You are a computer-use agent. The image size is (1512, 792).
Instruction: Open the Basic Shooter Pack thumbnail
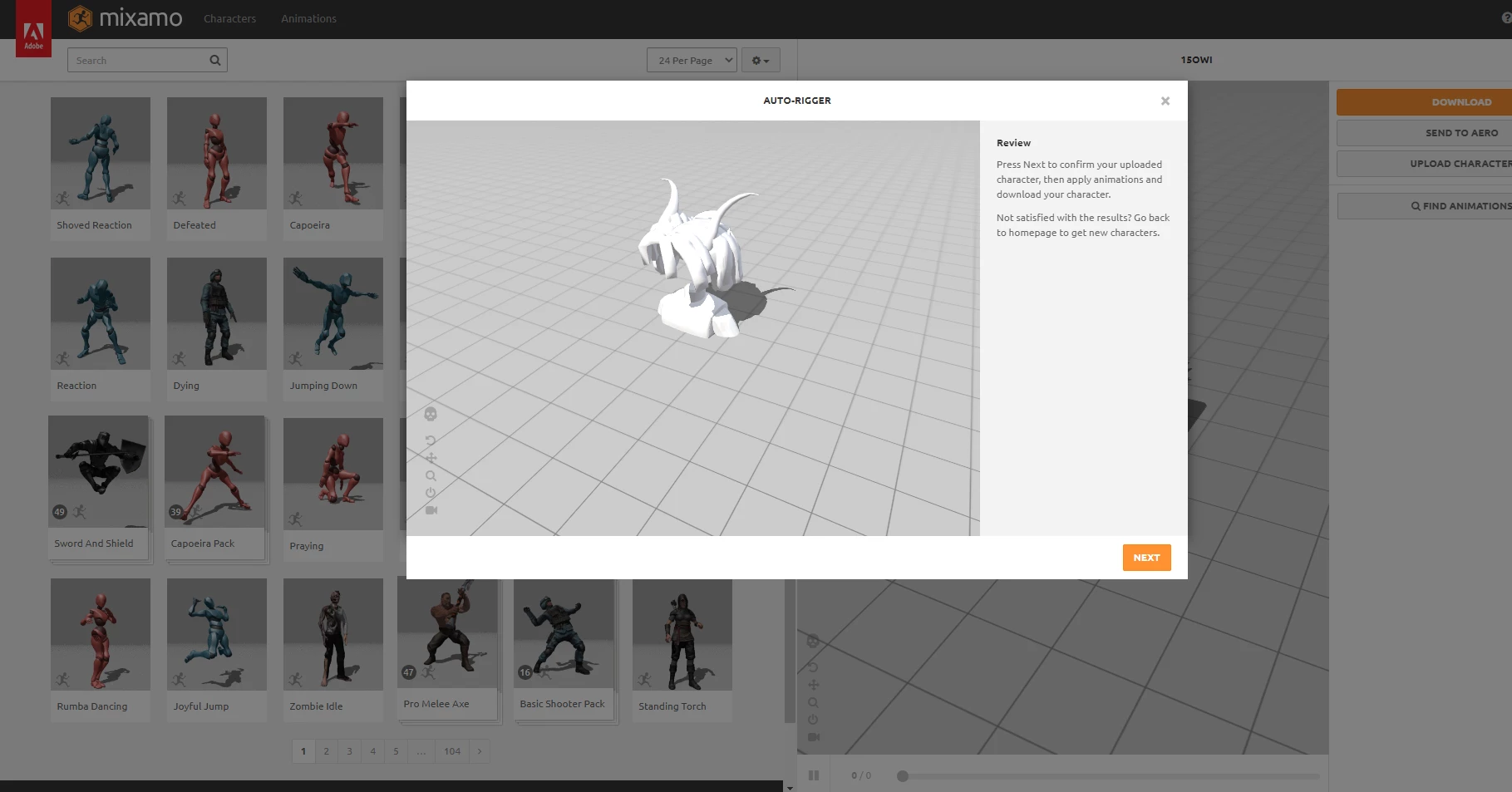tap(564, 633)
